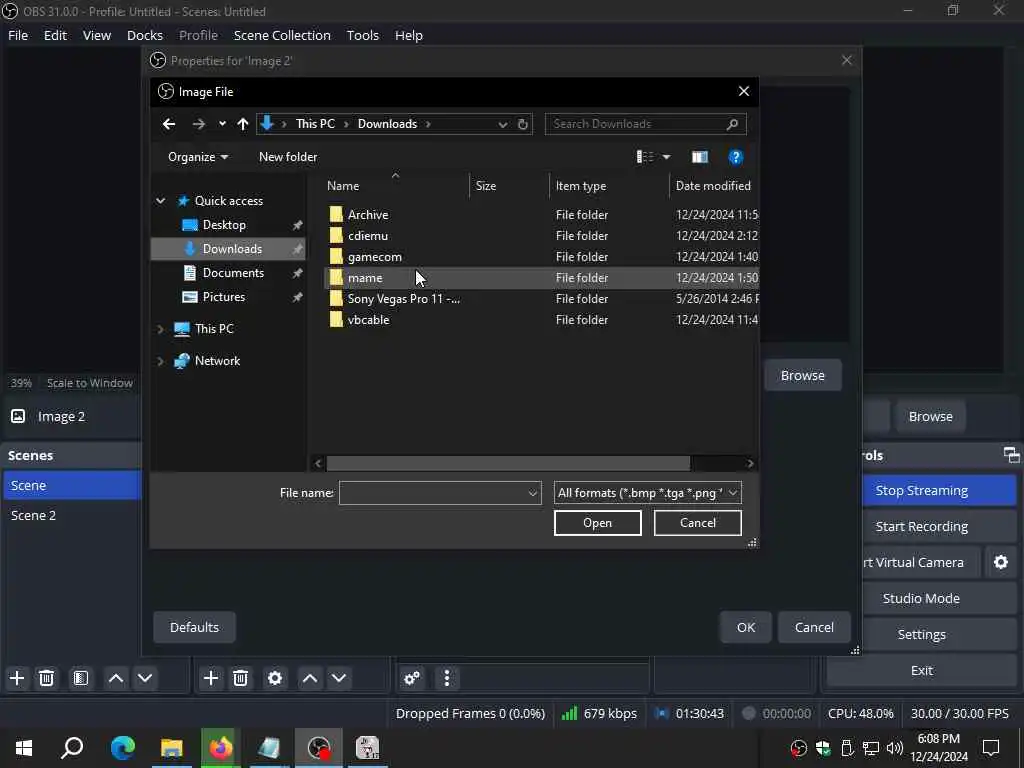
Task: Open the File menu in OBS
Action: coord(18,35)
